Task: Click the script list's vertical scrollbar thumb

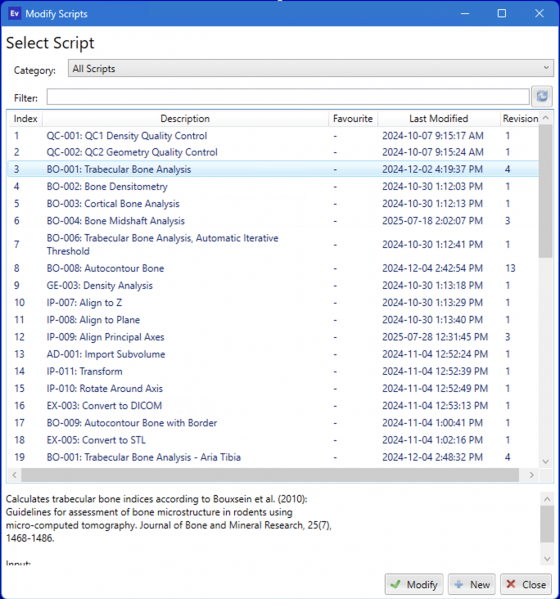Action: pyautogui.click(x=545, y=191)
